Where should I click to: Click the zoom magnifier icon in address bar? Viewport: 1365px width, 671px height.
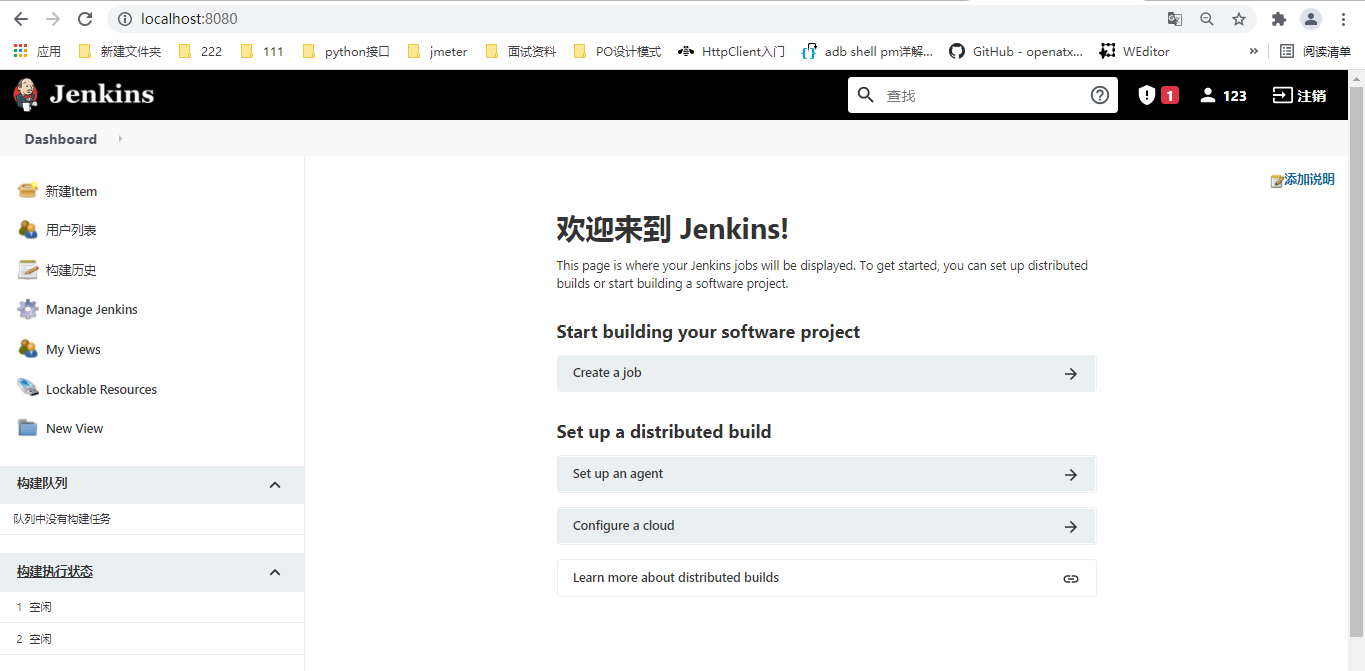click(1207, 19)
